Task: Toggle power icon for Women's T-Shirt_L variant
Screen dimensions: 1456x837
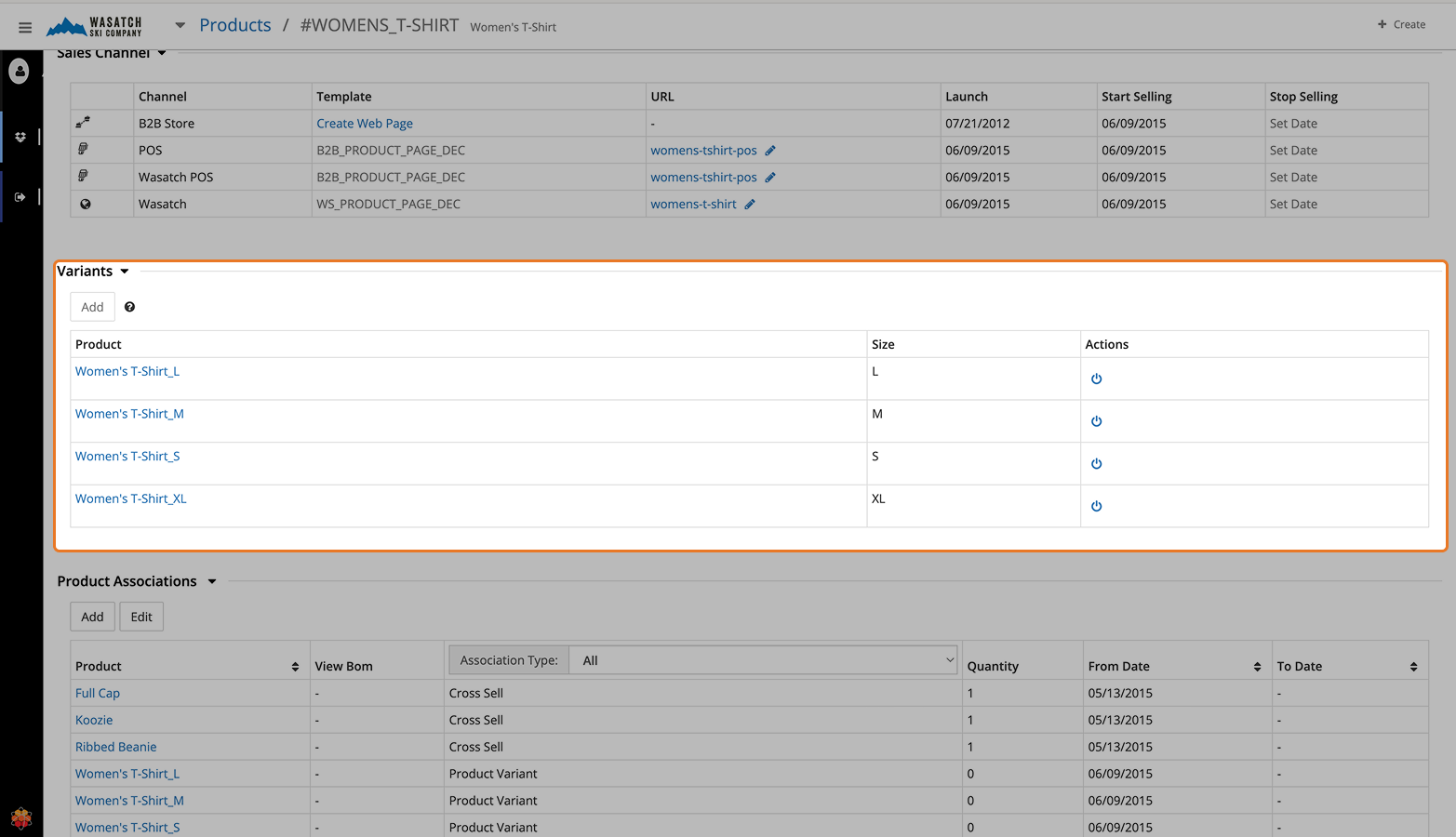Action: click(1096, 379)
